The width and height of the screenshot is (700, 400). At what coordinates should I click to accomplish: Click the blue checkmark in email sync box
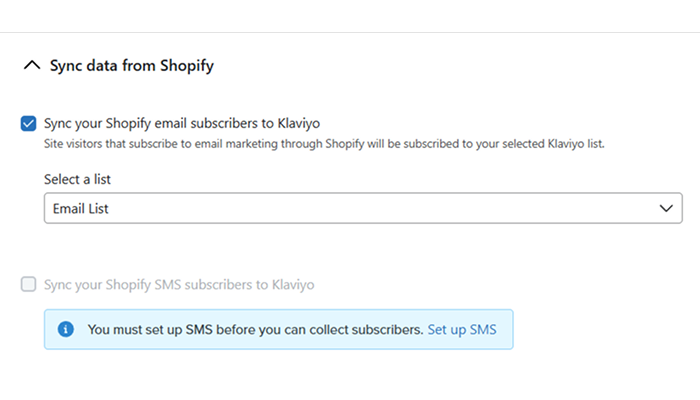click(29, 124)
